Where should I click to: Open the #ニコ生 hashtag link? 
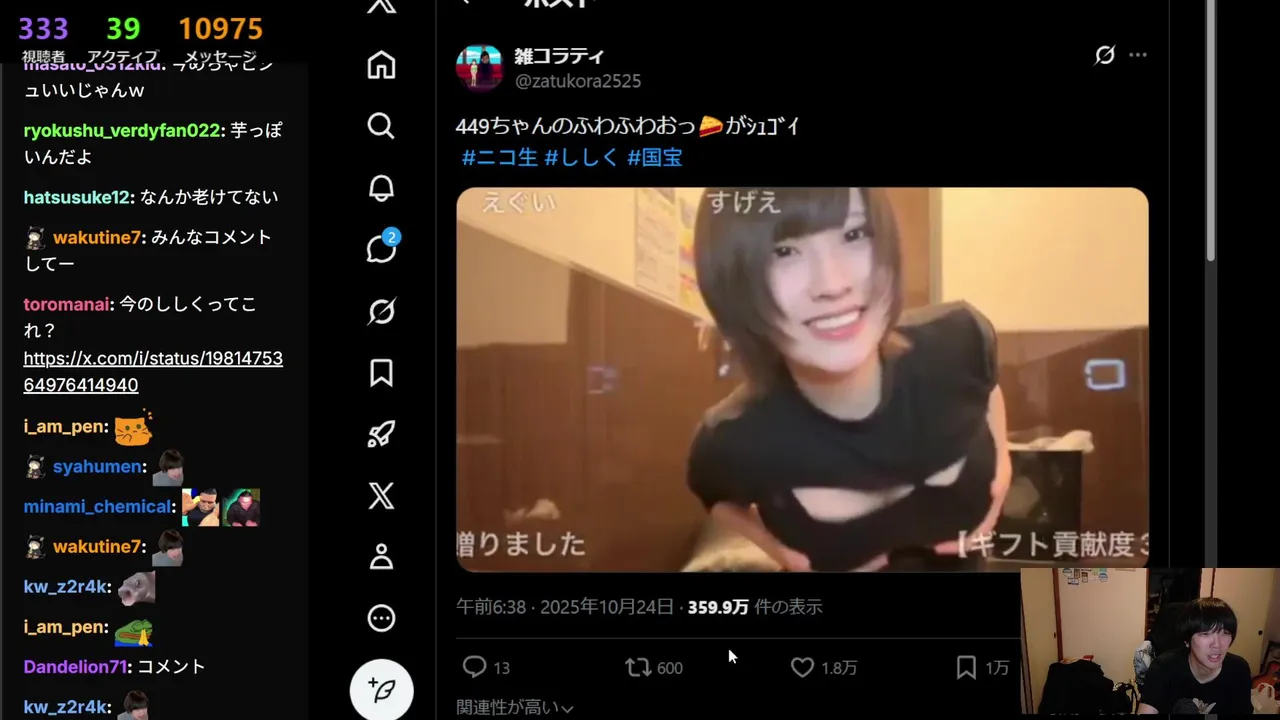click(x=499, y=157)
